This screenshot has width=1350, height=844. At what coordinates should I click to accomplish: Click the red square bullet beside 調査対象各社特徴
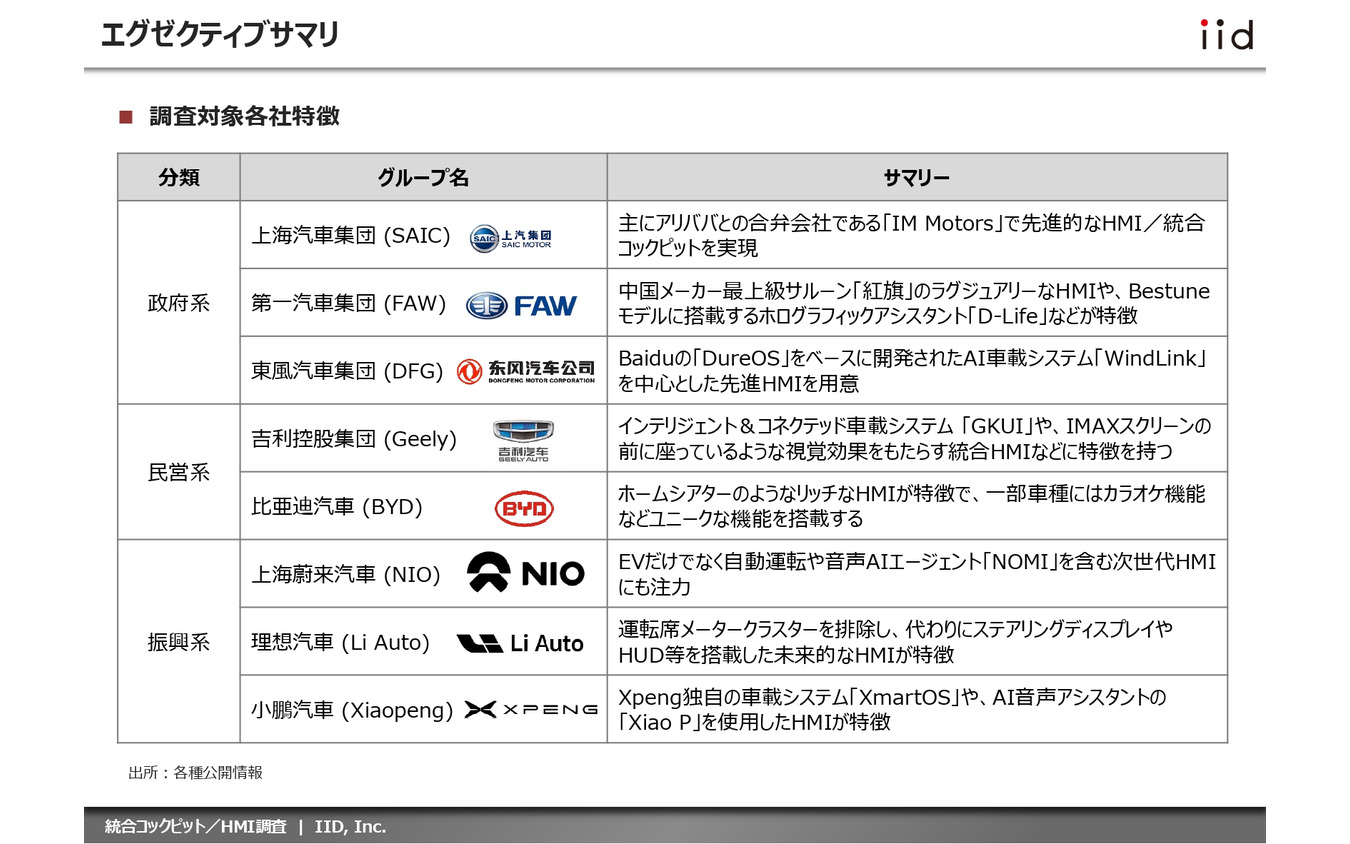click(126, 117)
